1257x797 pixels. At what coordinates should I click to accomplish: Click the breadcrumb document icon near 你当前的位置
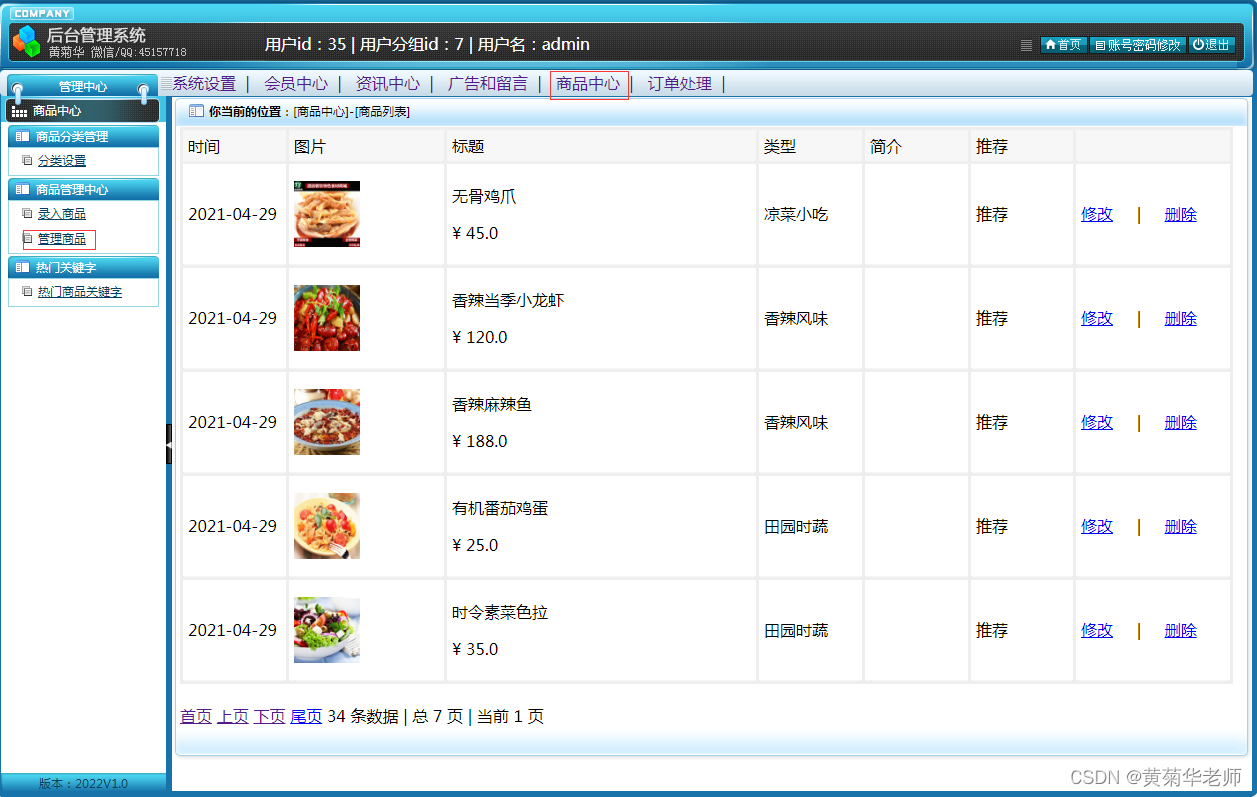(195, 111)
